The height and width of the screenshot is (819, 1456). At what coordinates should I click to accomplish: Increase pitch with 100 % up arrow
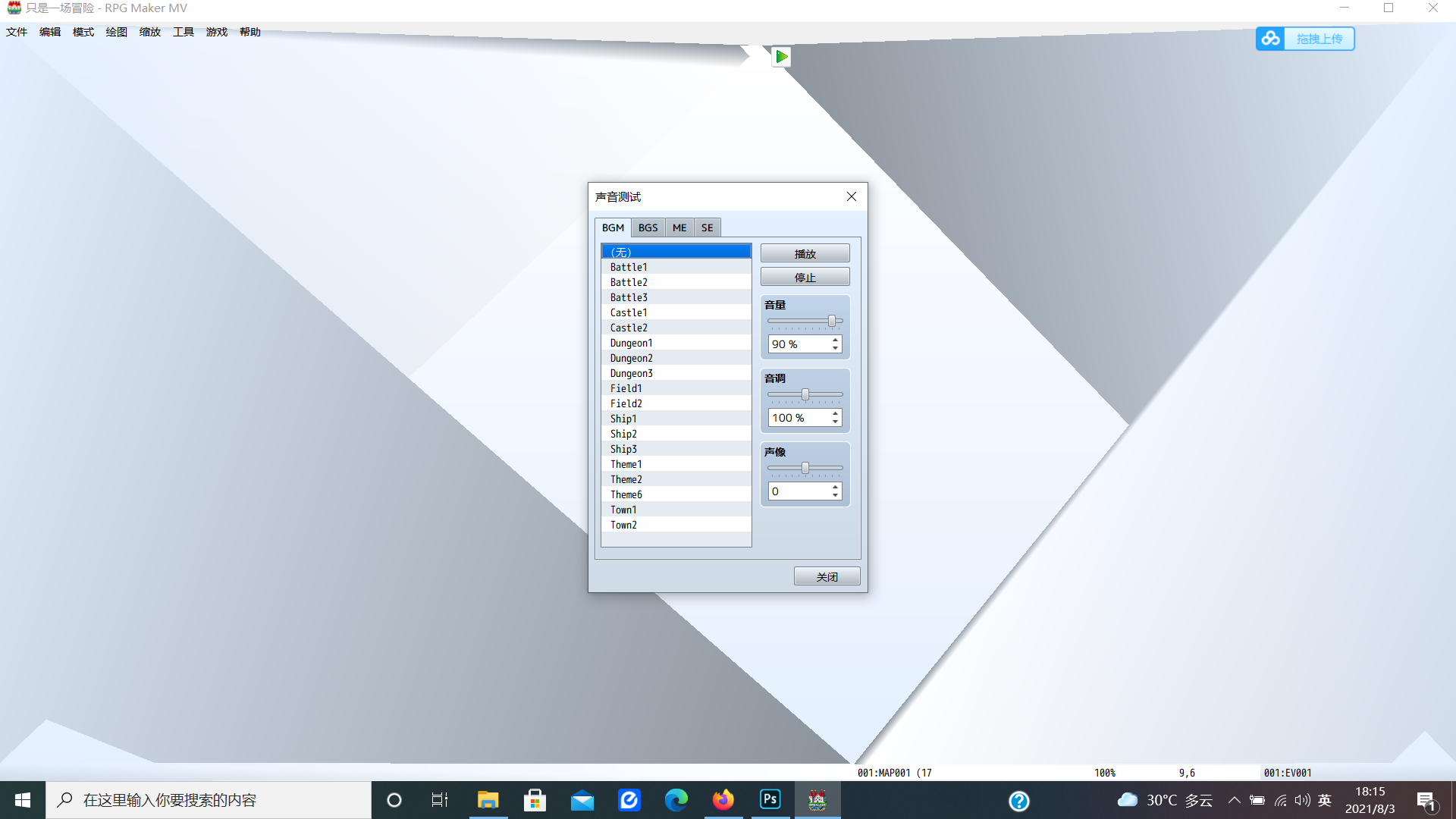click(835, 414)
